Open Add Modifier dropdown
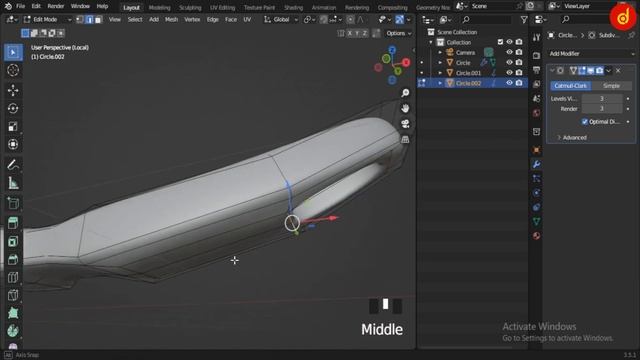640x360 pixels. click(x=591, y=54)
